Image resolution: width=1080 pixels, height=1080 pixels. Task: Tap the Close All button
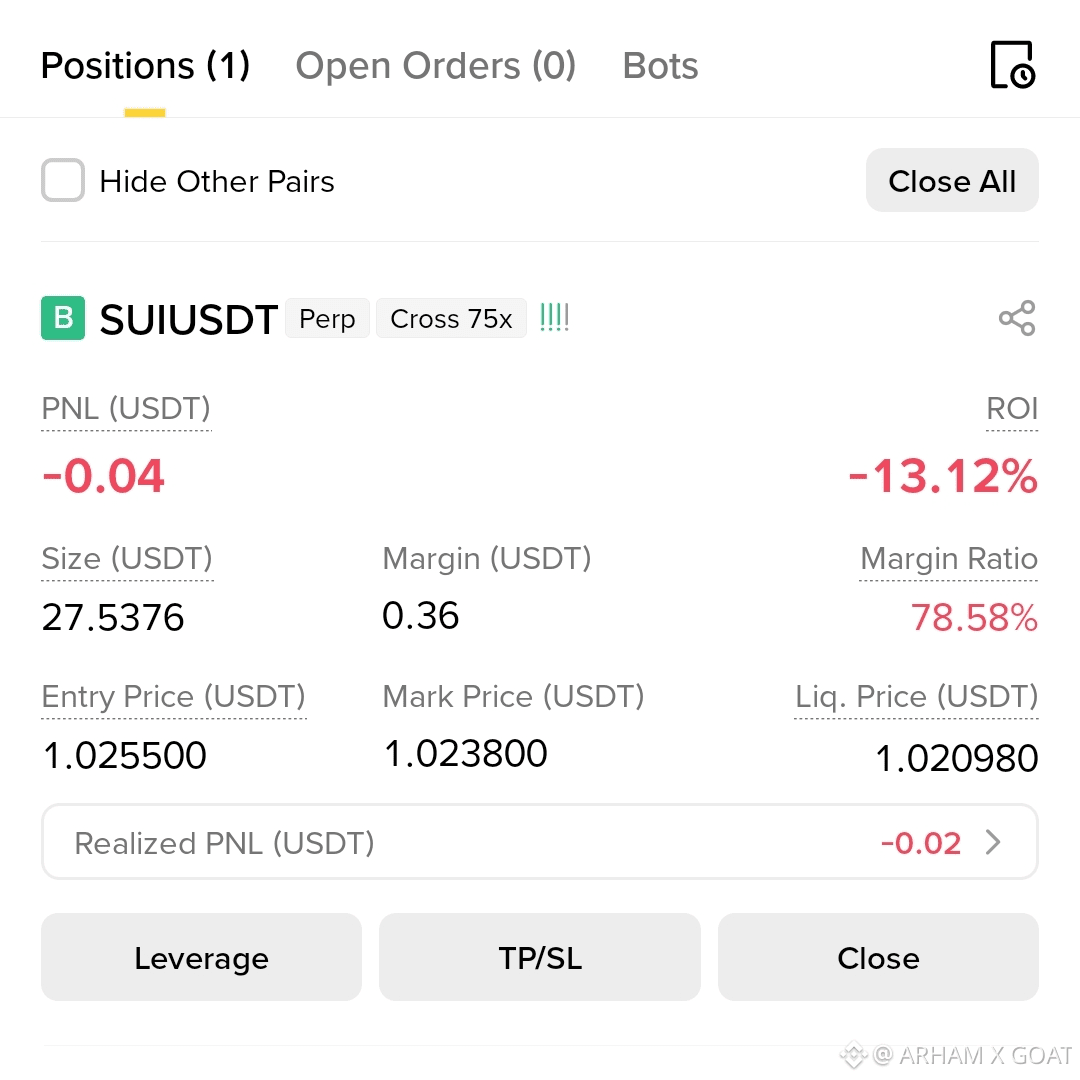(952, 180)
